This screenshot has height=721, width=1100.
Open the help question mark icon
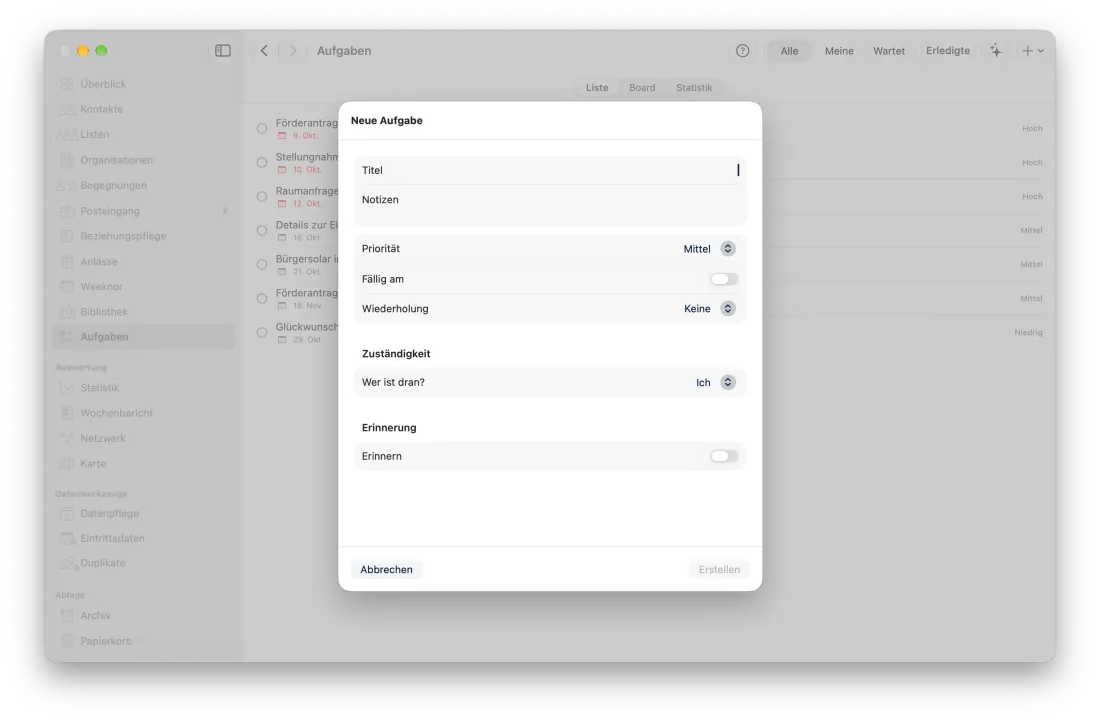point(742,50)
